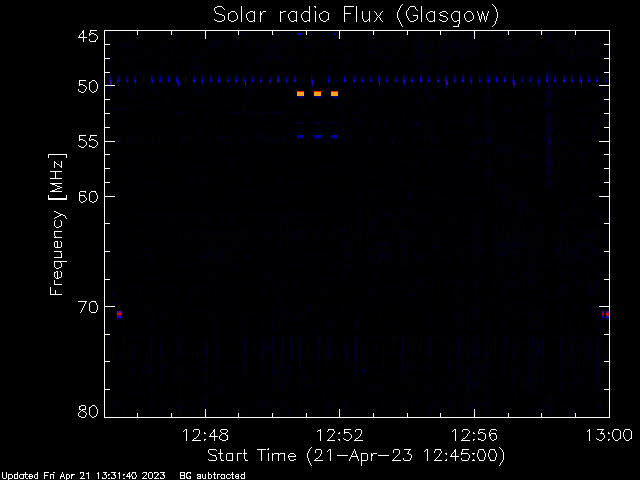The width and height of the screenshot is (640, 480).
Task: Click the 13:00 time tick label
Action: pyautogui.click(x=609, y=436)
